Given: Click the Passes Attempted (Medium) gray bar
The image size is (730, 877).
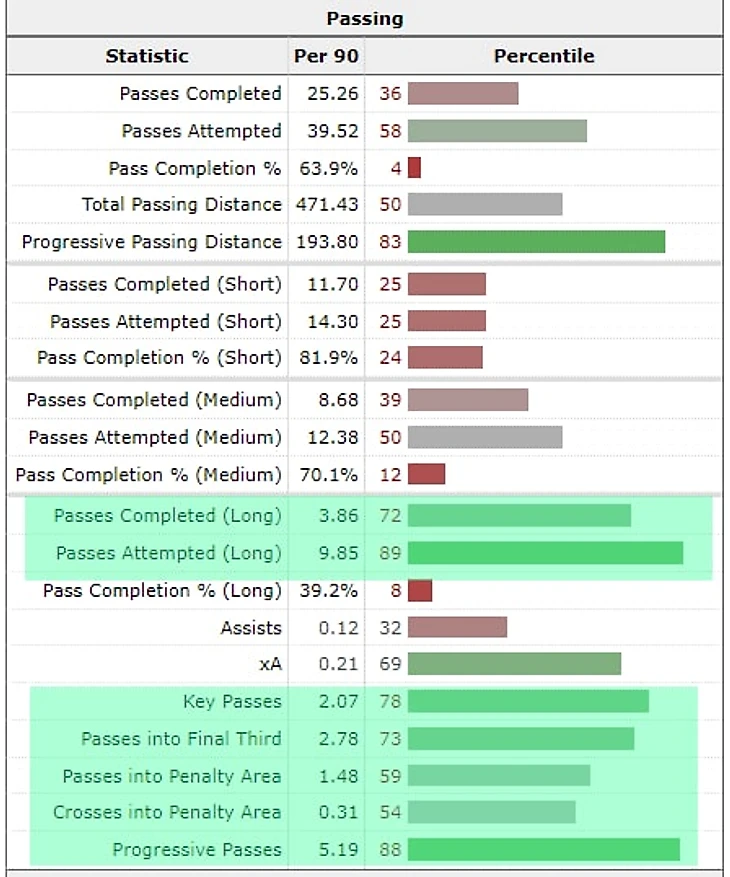Looking at the screenshot, I should (x=485, y=437).
